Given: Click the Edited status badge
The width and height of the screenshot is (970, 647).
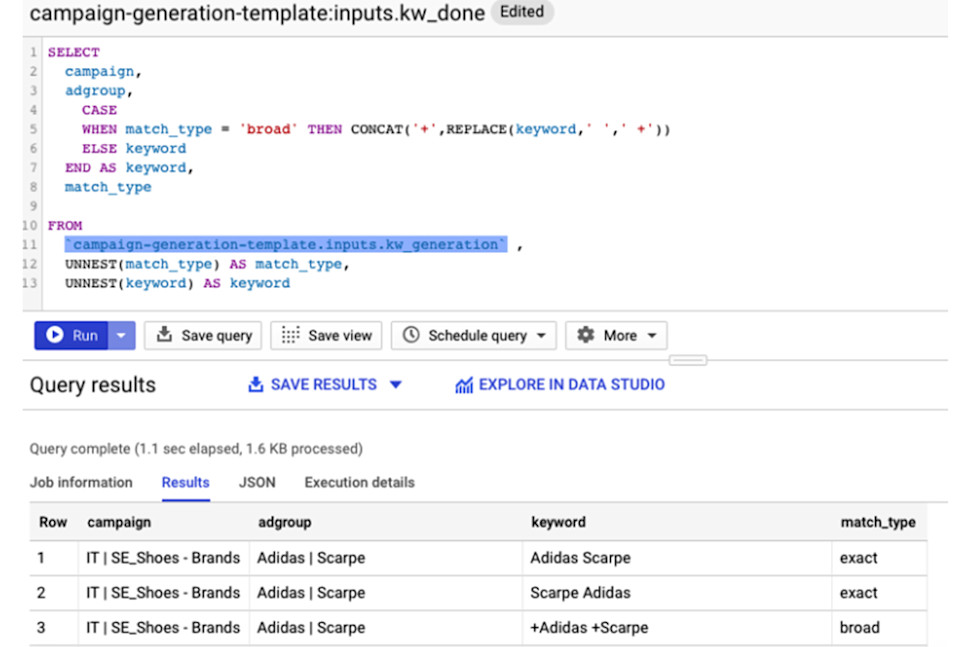Looking at the screenshot, I should click(x=522, y=12).
